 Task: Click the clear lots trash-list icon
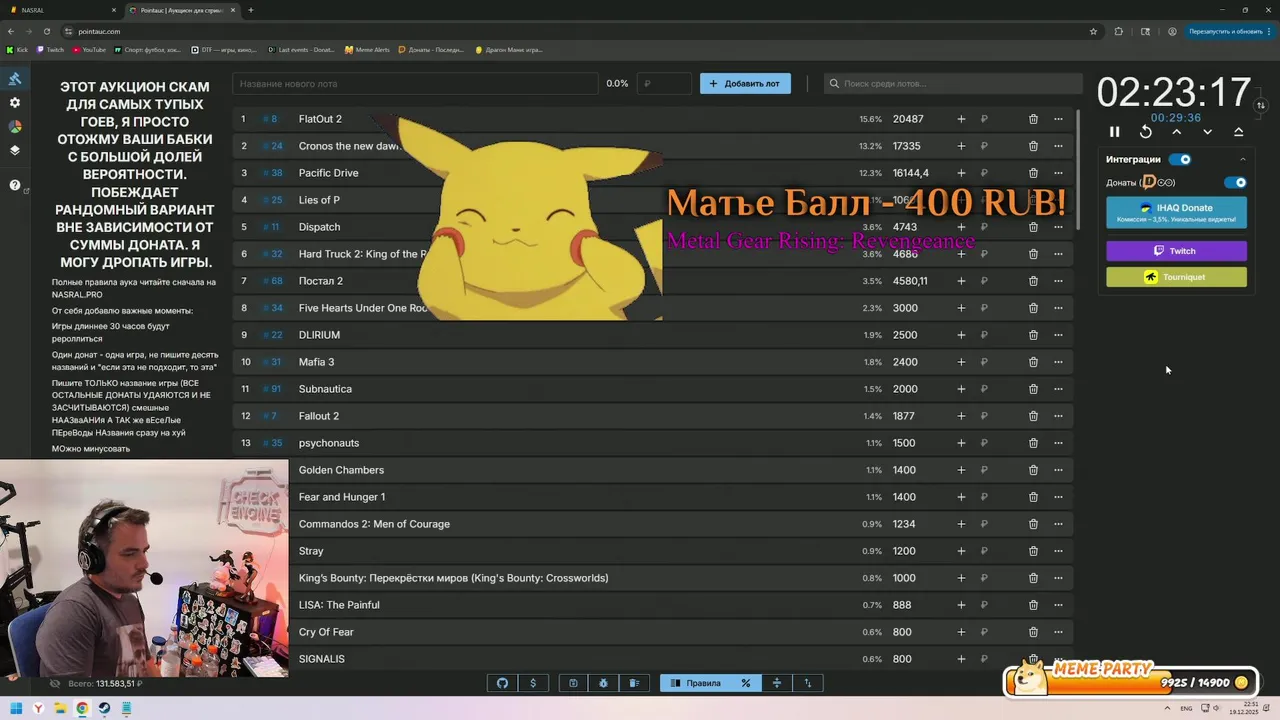(634, 683)
